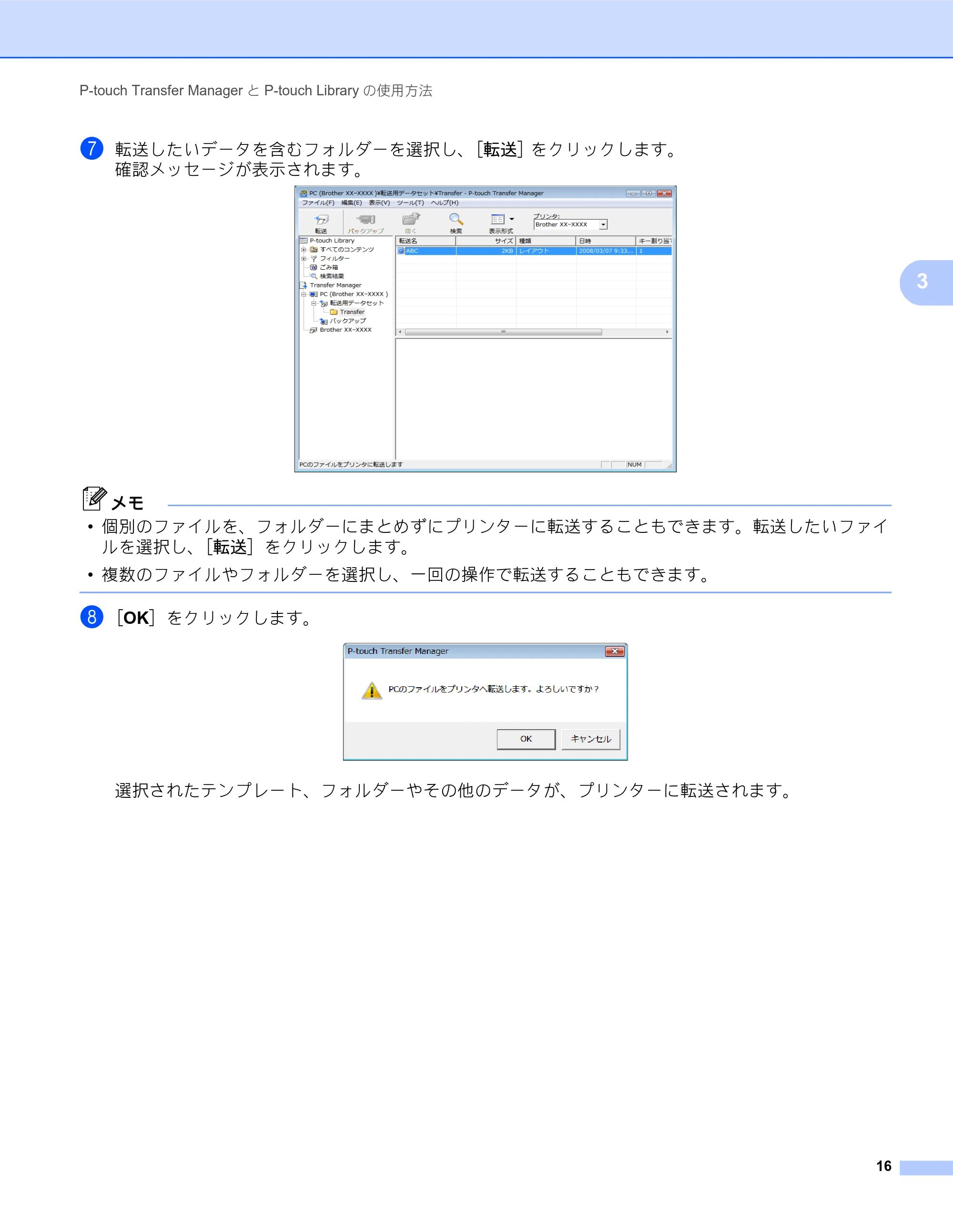Viewport: 953px width, 1232px height.
Task: Click the 2KB size cell
Action: tap(486, 251)
